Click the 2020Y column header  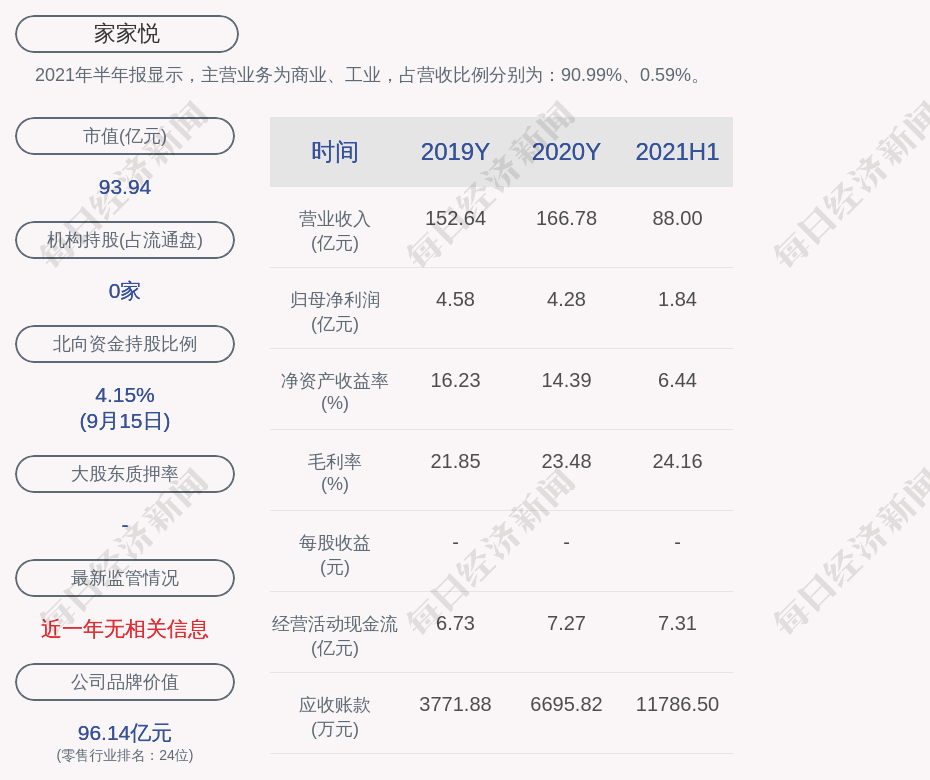566,152
